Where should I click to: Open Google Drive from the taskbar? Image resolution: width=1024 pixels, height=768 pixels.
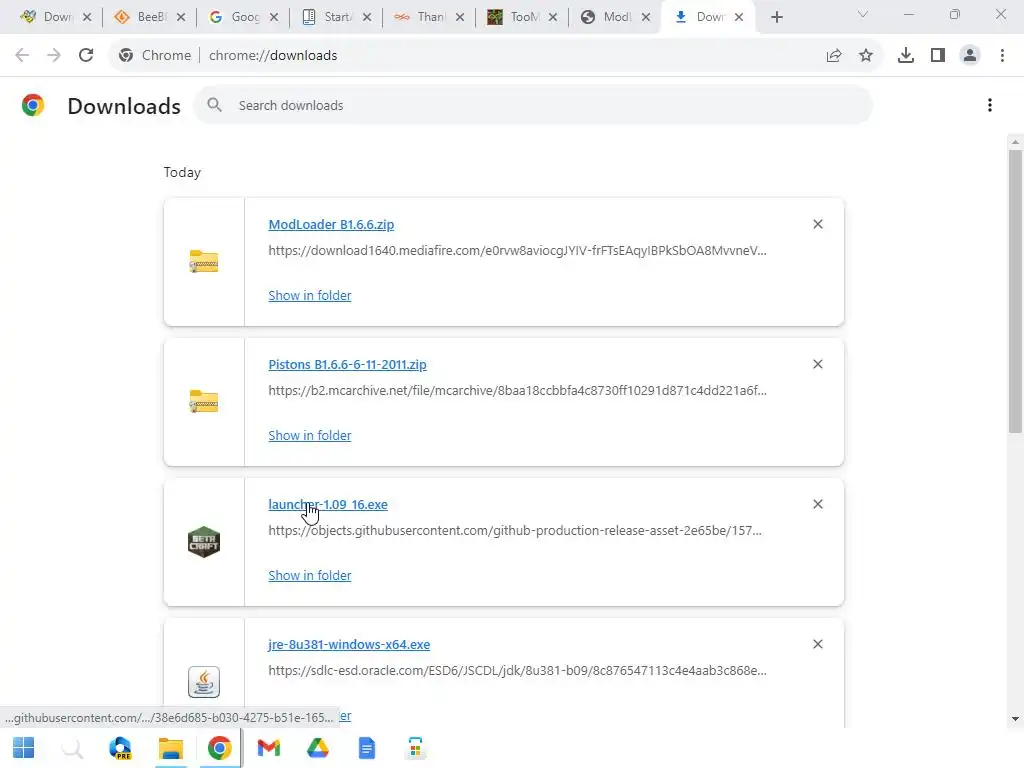(x=317, y=748)
